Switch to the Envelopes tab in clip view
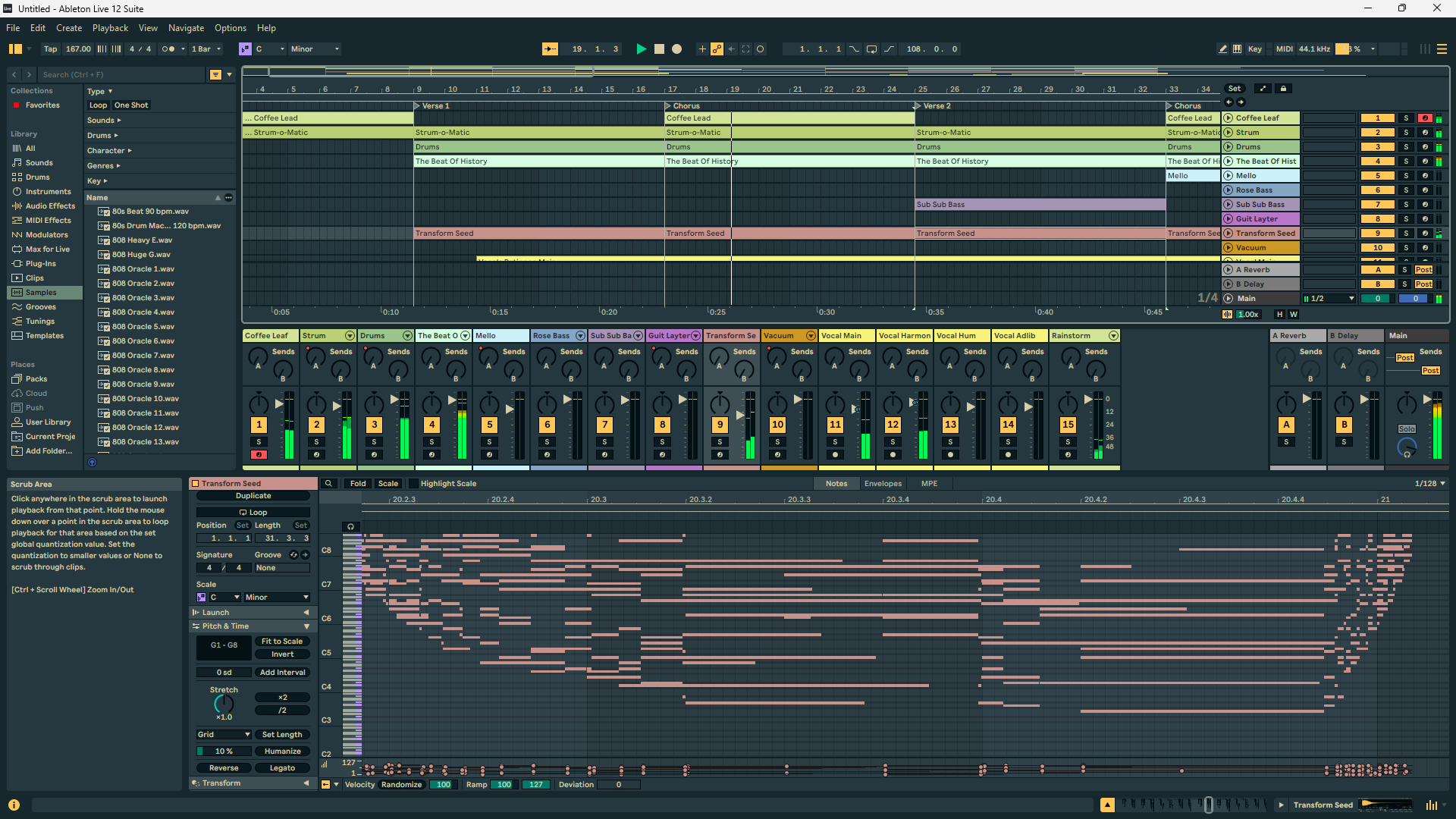This screenshot has width=1456, height=819. pos(883,483)
